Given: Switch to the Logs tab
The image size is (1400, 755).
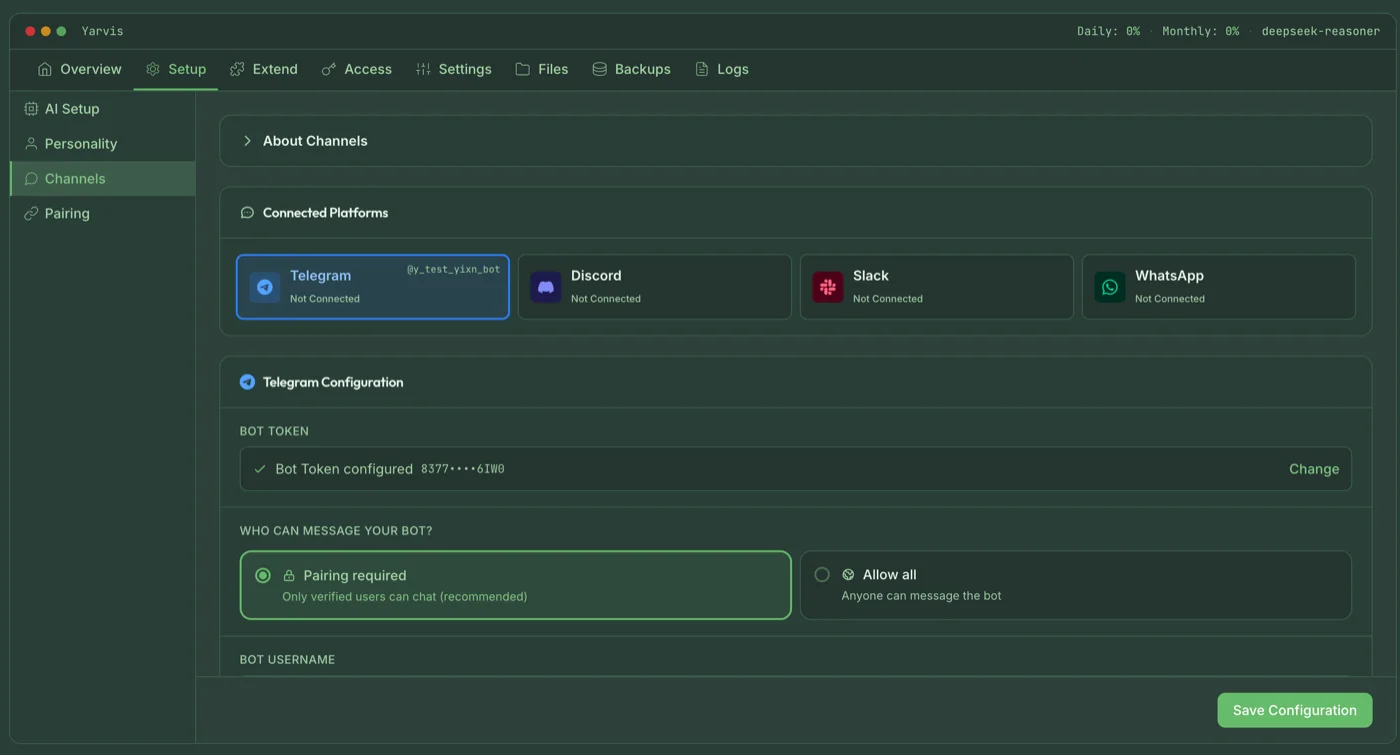Looking at the screenshot, I should pyautogui.click(x=722, y=69).
